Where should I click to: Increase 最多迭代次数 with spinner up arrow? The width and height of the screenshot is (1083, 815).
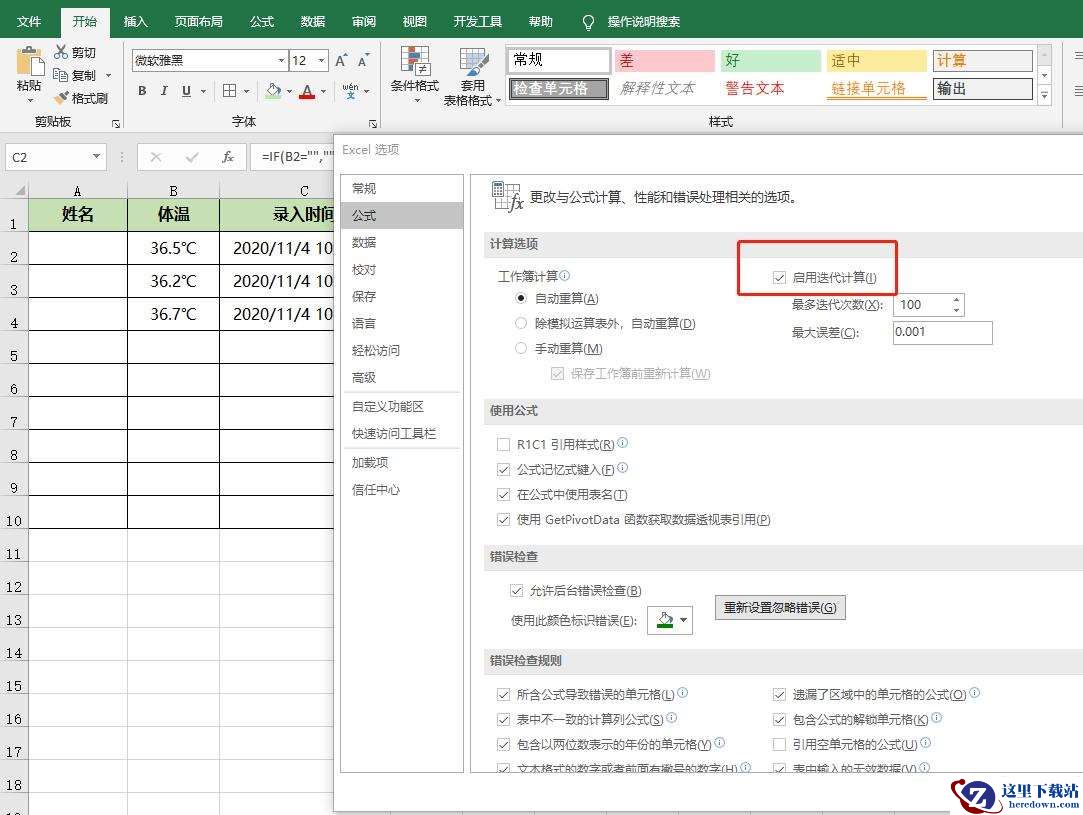pyautogui.click(x=957, y=300)
